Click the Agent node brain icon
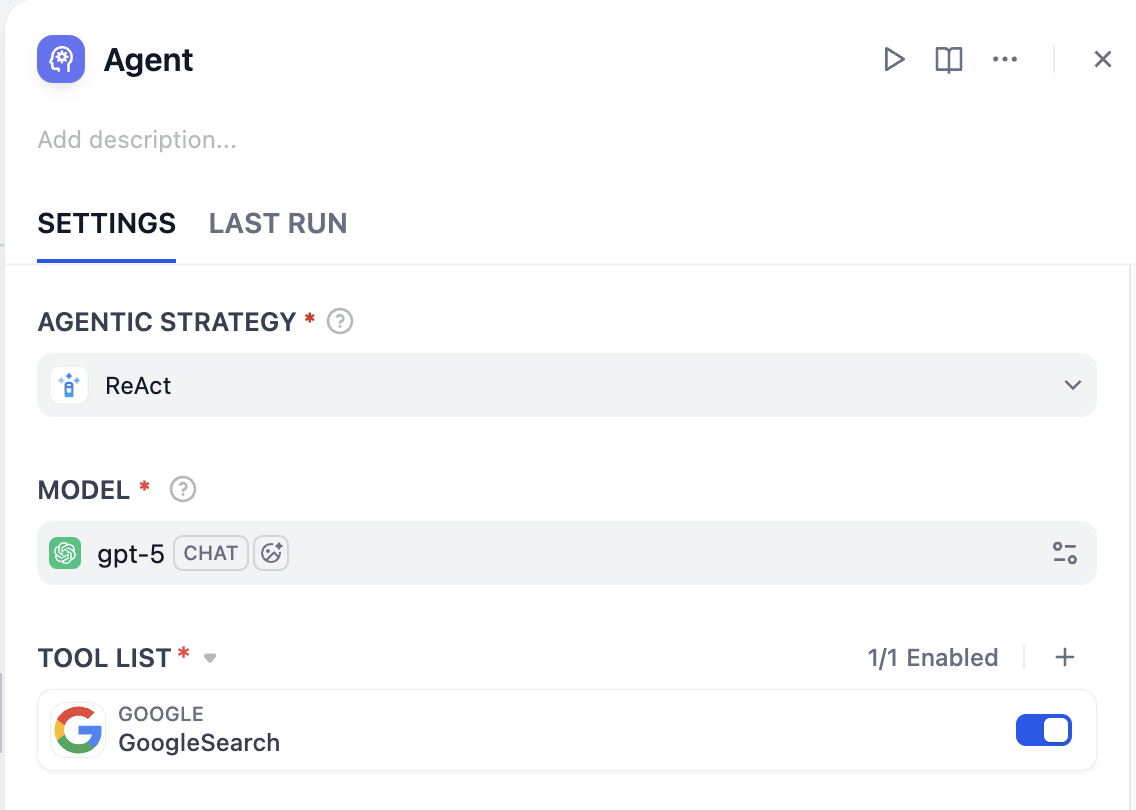Viewport: 1136px width, 810px height. 61,60
